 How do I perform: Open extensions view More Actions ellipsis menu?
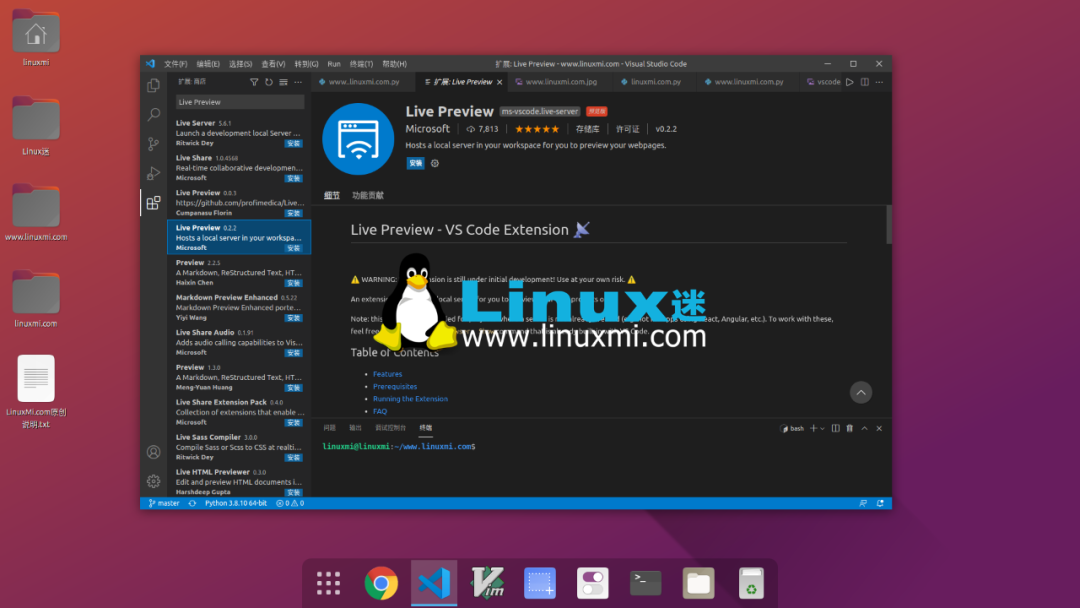coord(298,82)
